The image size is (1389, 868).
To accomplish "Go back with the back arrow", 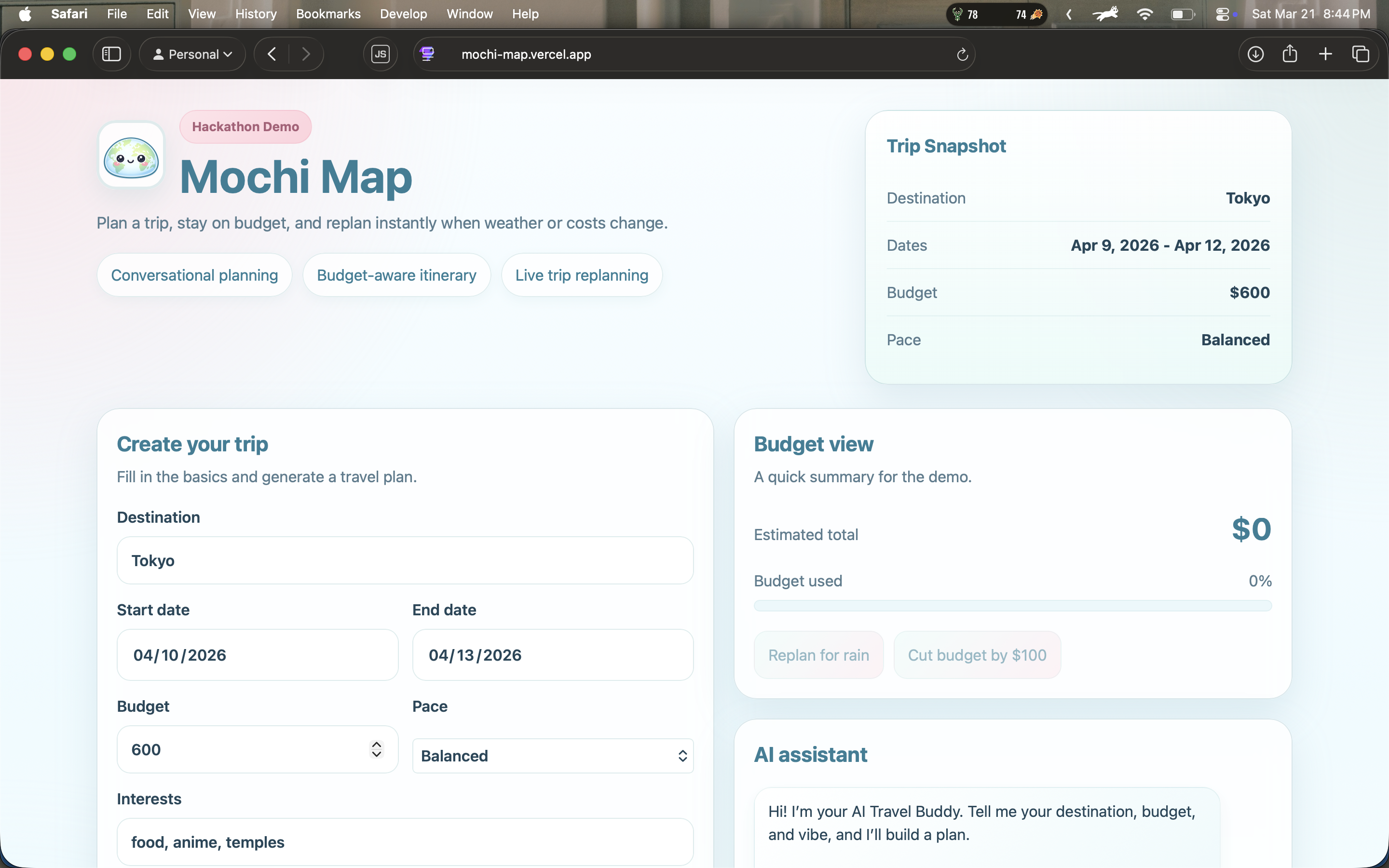I will pyautogui.click(x=272, y=54).
